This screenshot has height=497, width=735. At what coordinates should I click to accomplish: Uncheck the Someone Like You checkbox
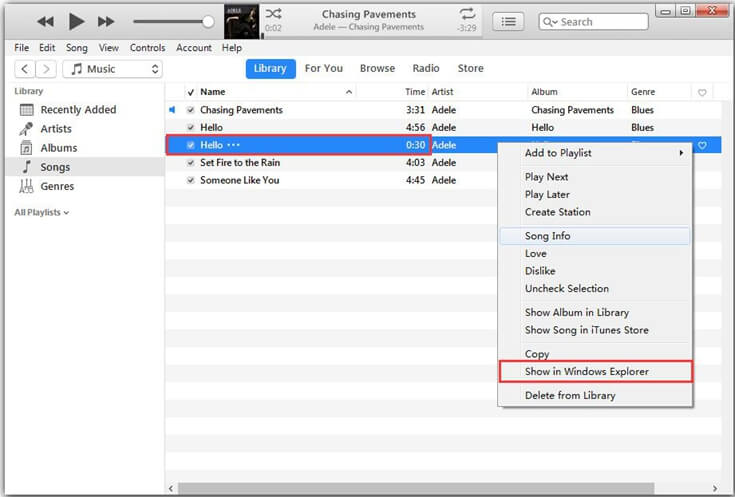pyautogui.click(x=190, y=180)
